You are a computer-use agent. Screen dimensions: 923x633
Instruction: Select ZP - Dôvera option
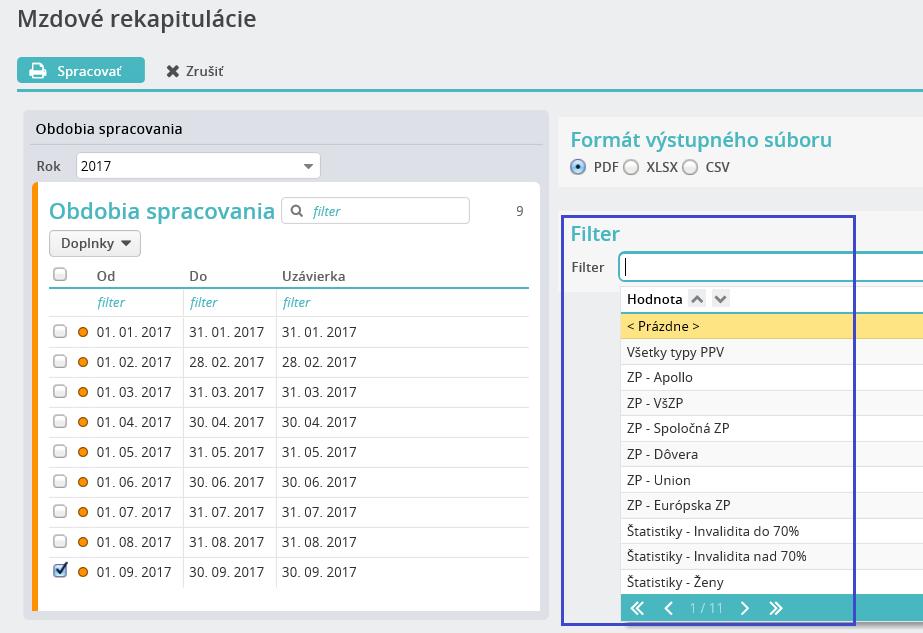(772, 455)
